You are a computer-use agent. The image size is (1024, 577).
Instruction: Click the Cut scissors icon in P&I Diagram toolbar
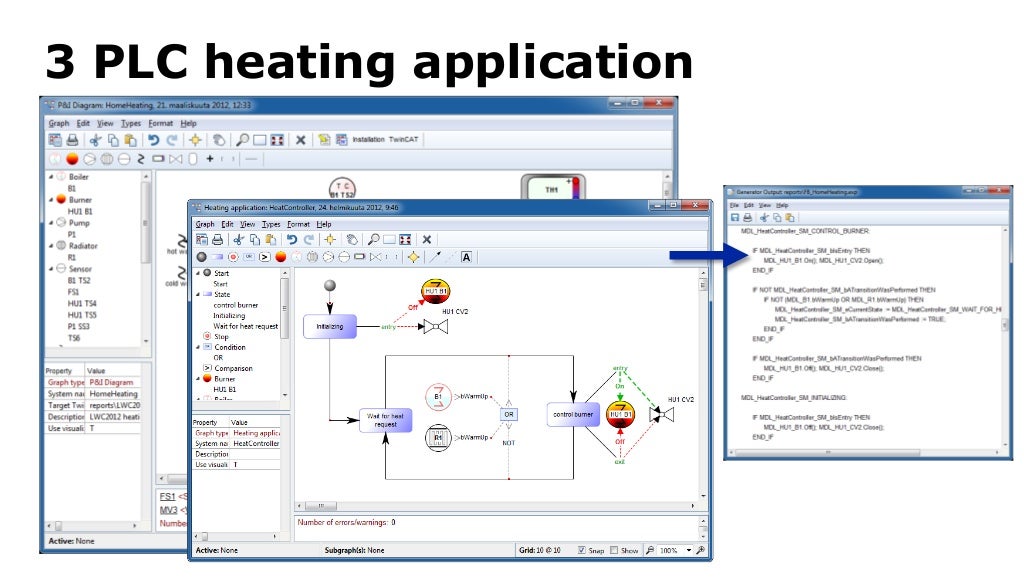96,140
